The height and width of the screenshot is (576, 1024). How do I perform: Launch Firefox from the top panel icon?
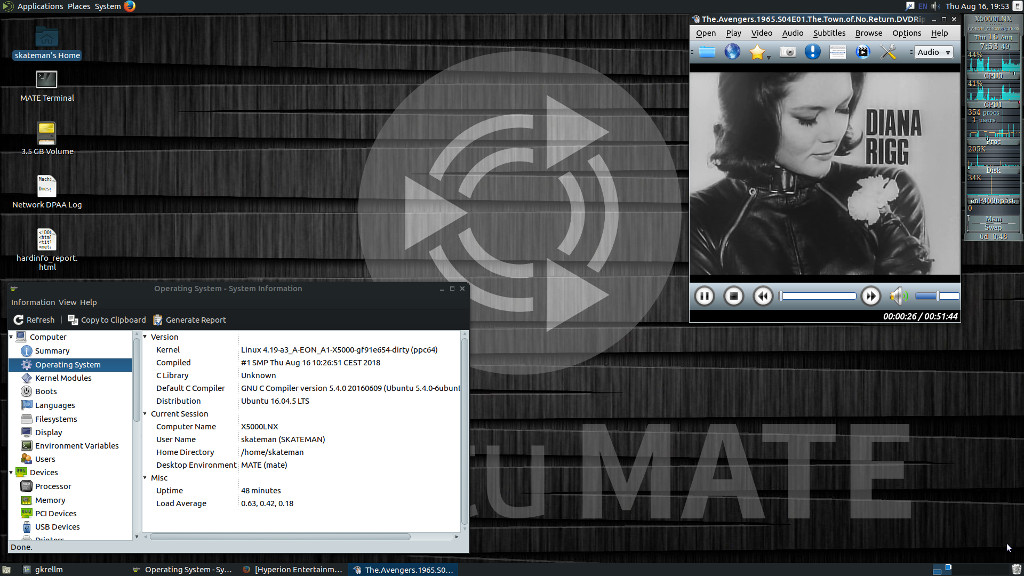pos(129,7)
